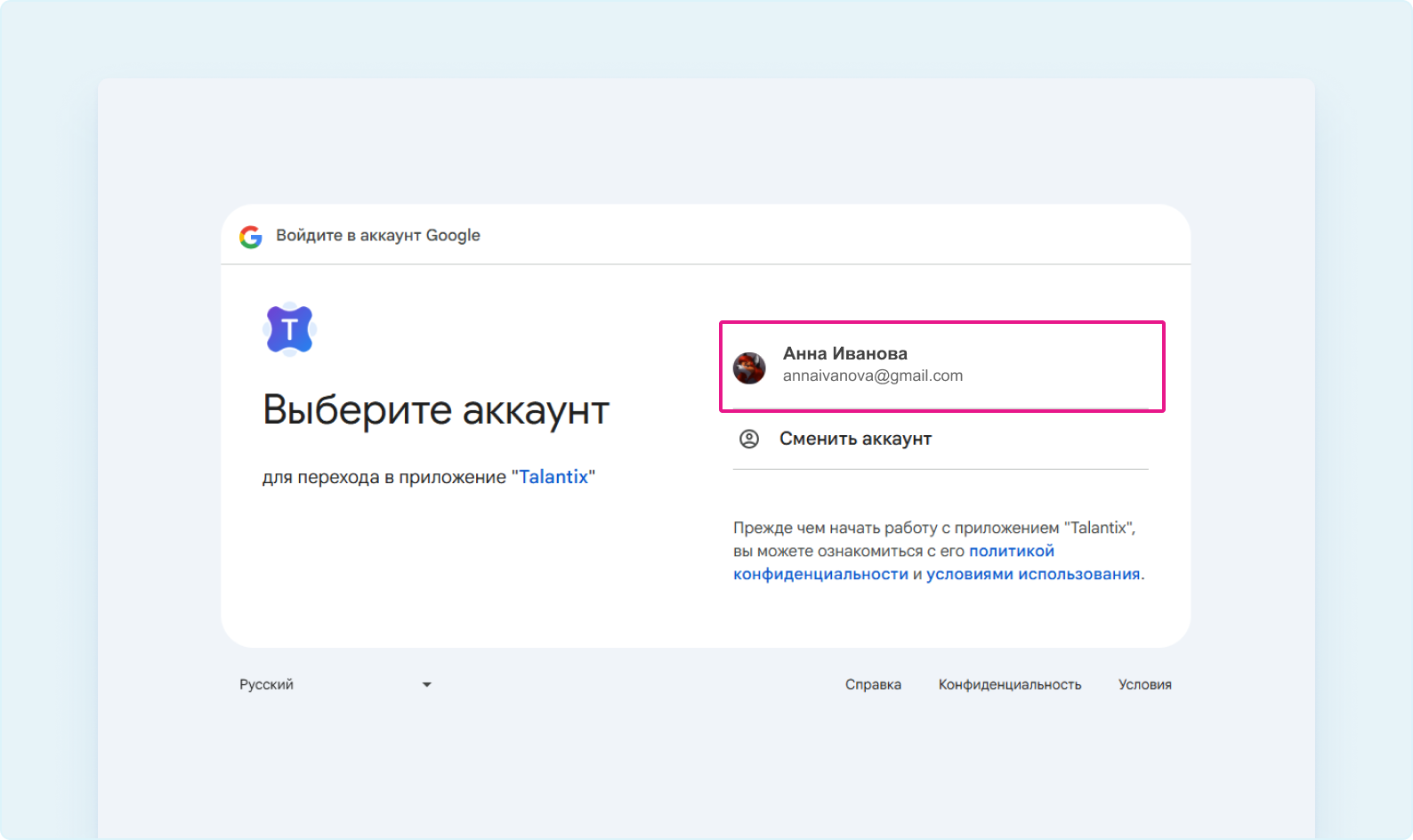
Task: Click the language selector arrow icon
Action: pos(426,684)
